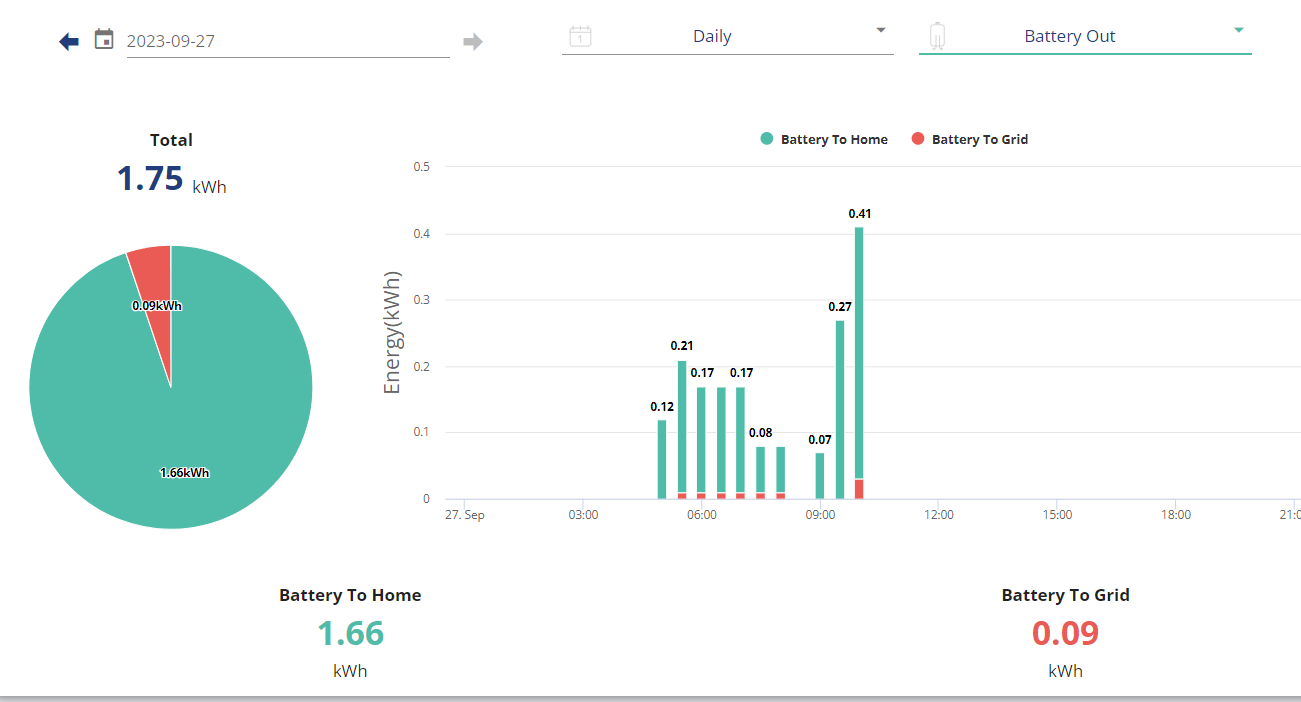Go to next day with right arrow
Image resolution: width=1301 pixels, height=702 pixels.
tap(473, 42)
